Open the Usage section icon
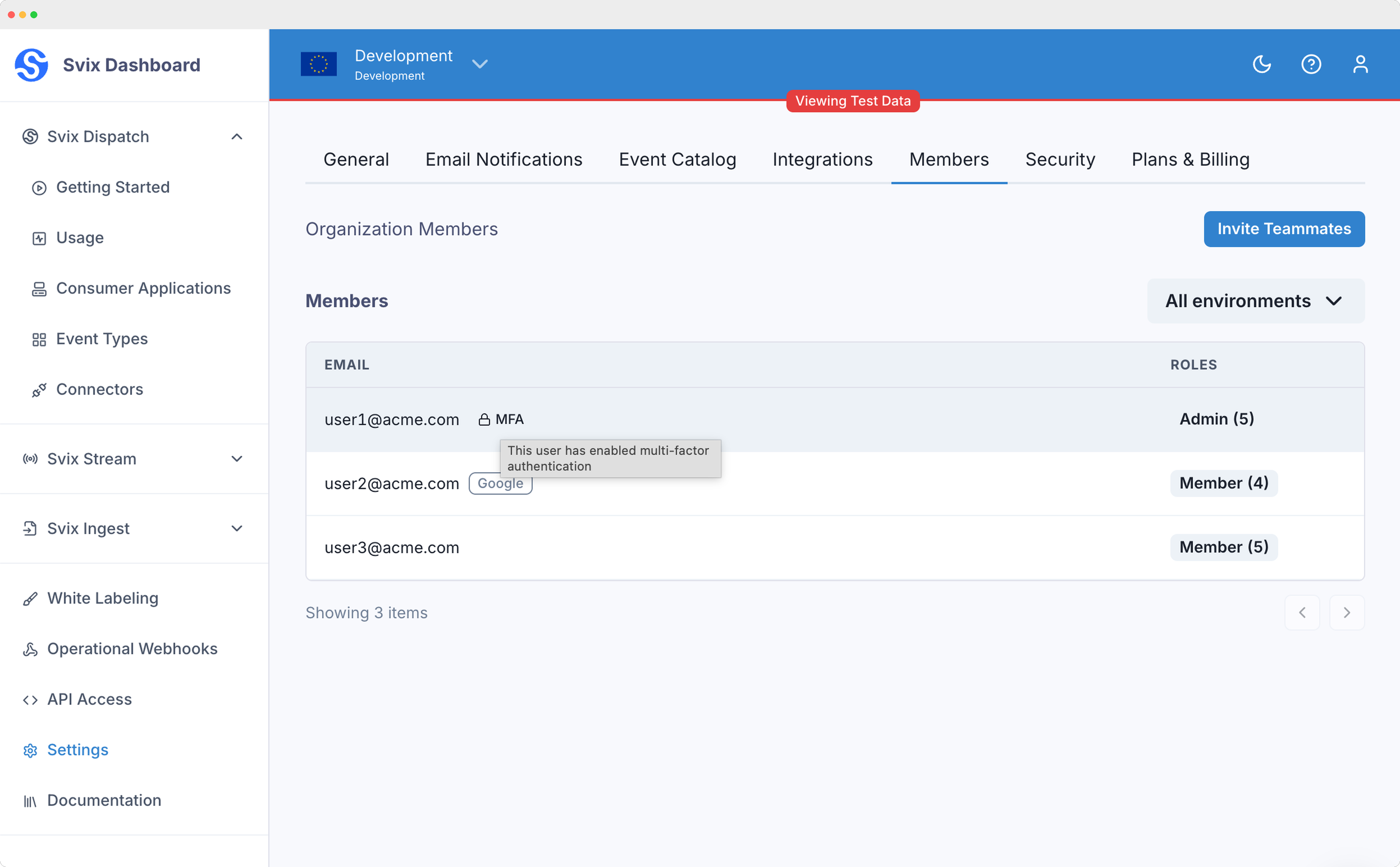The image size is (1400, 867). 38,238
